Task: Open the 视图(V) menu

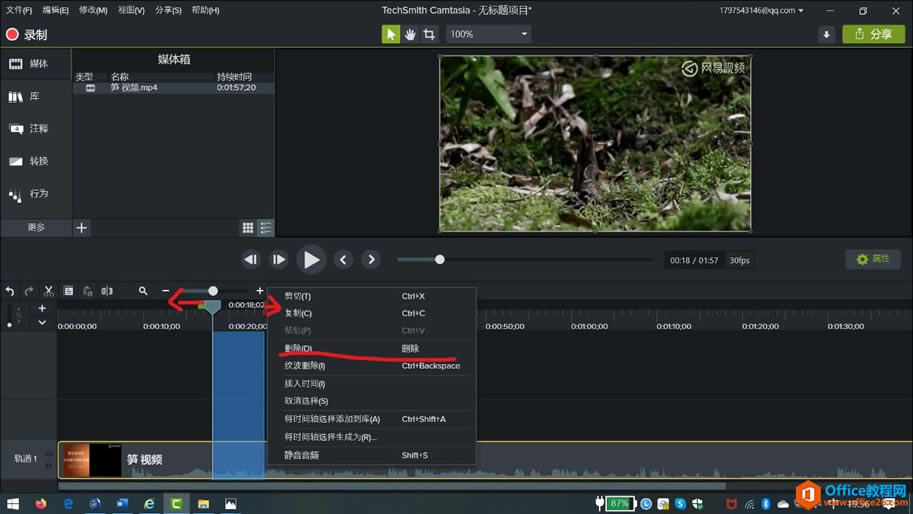Action: pos(131,10)
